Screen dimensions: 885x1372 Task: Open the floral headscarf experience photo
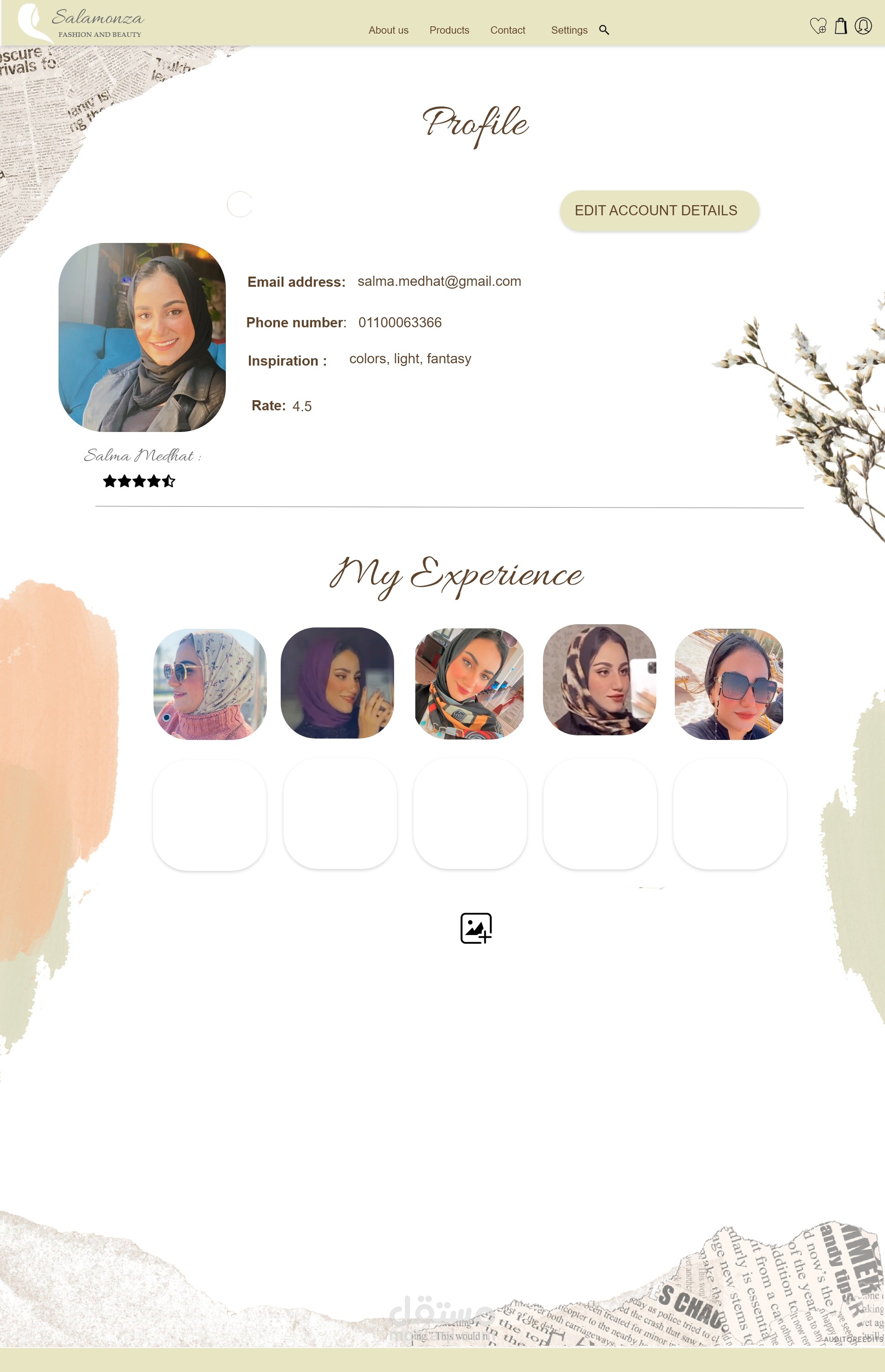tap(210, 683)
